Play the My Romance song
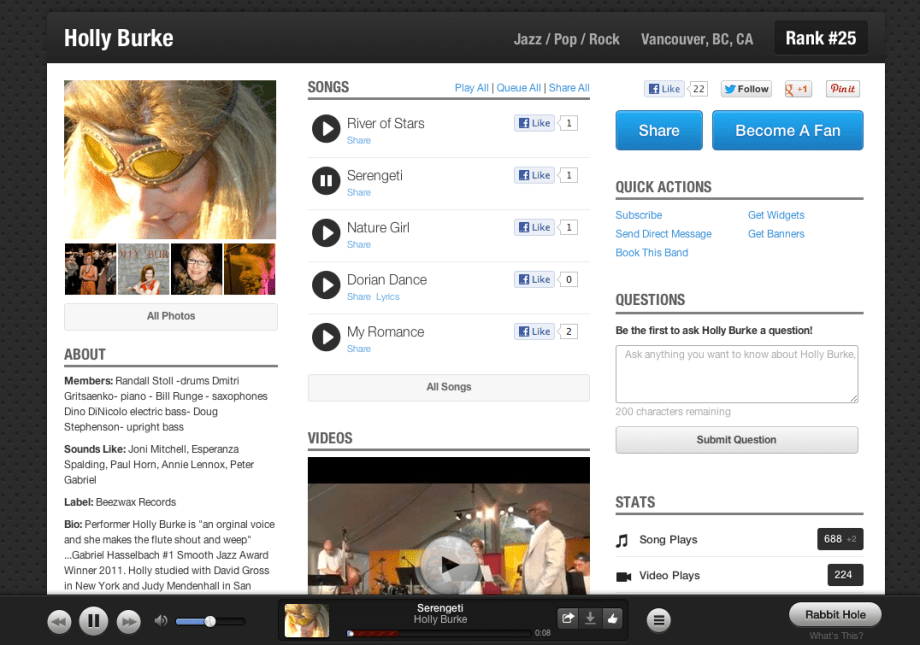Image resolution: width=920 pixels, height=645 pixels. 326,337
